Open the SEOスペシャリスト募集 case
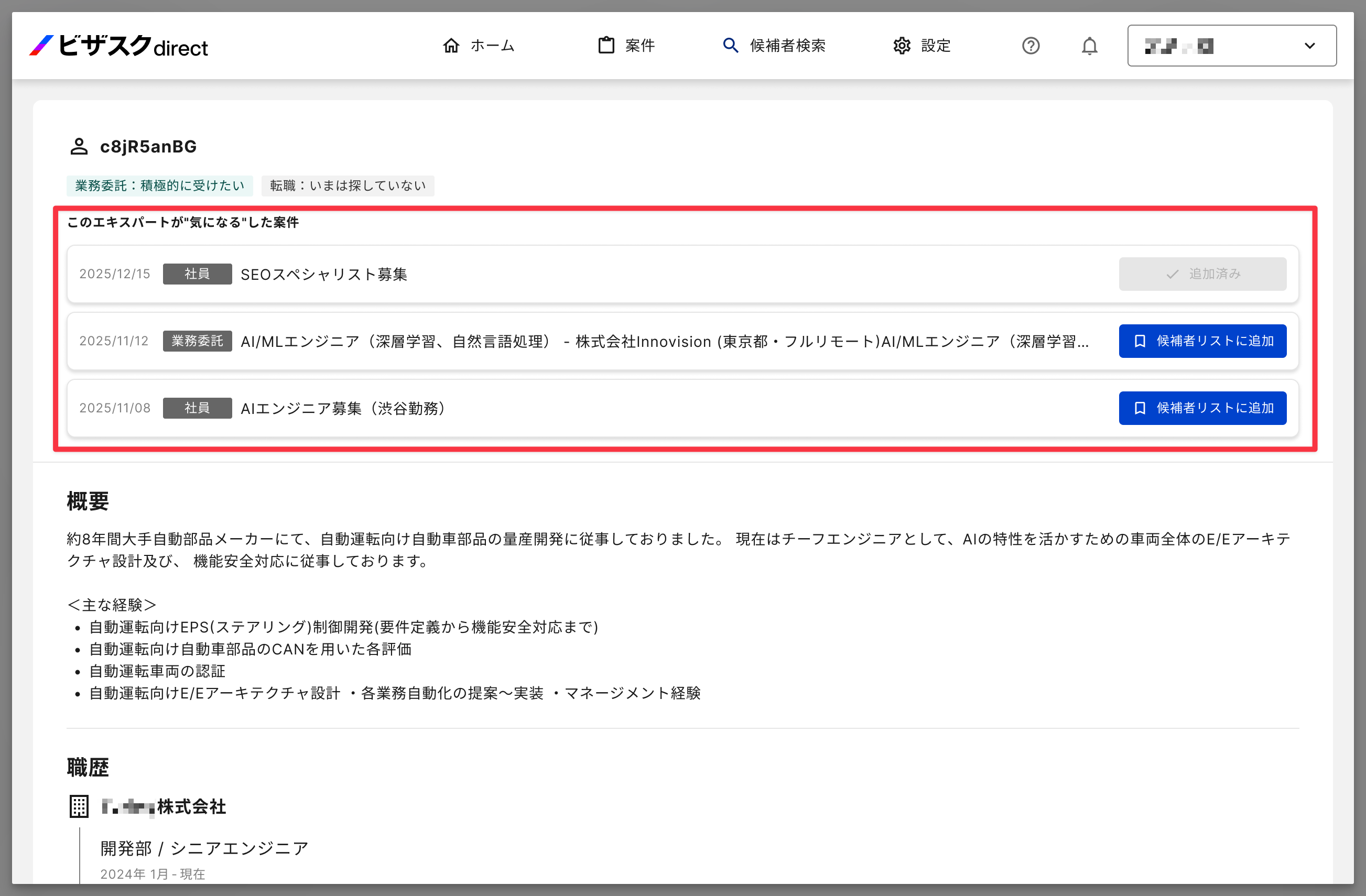1366x896 pixels. click(324, 274)
